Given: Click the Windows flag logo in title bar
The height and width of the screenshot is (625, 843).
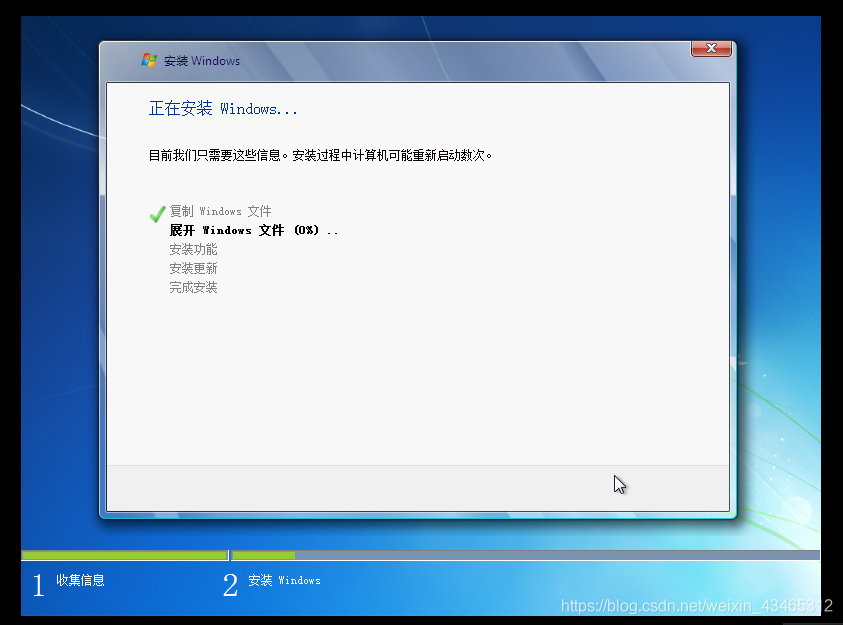Looking at the screenshot, I should (149, 60).
